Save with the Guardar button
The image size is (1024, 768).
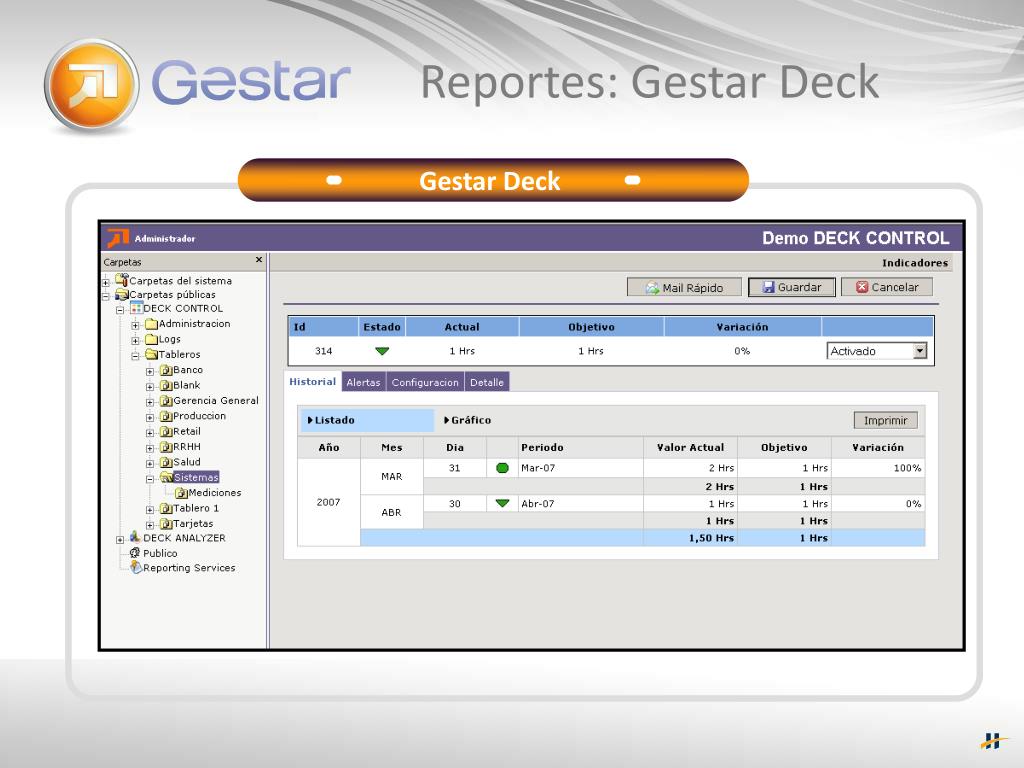pos(792,287)
